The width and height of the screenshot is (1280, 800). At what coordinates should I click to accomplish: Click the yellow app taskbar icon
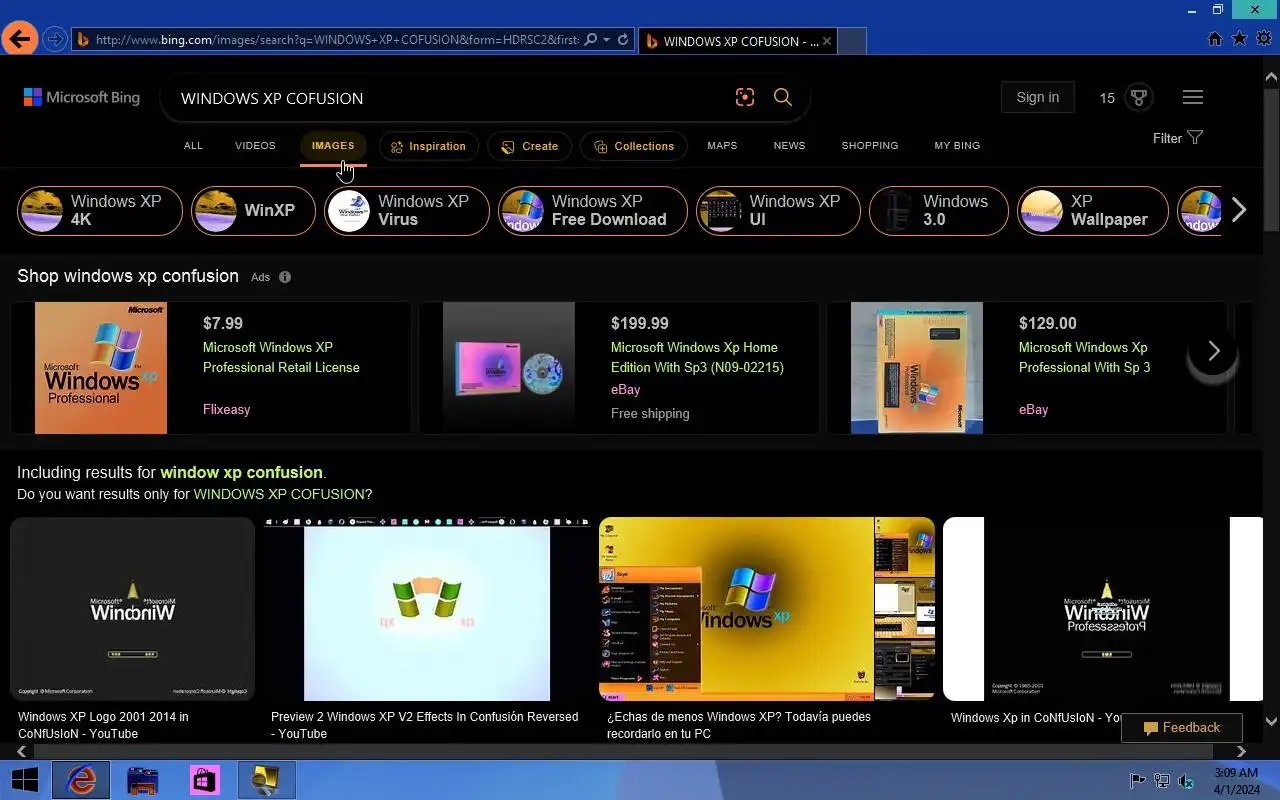point(266,780)
